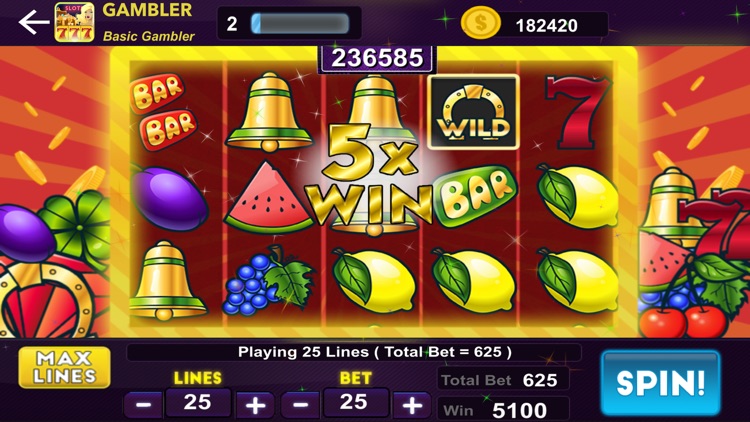Viewport: 750px width, 422px height.
Task: Tap the green BAR symbol
Action: (475, 196)
